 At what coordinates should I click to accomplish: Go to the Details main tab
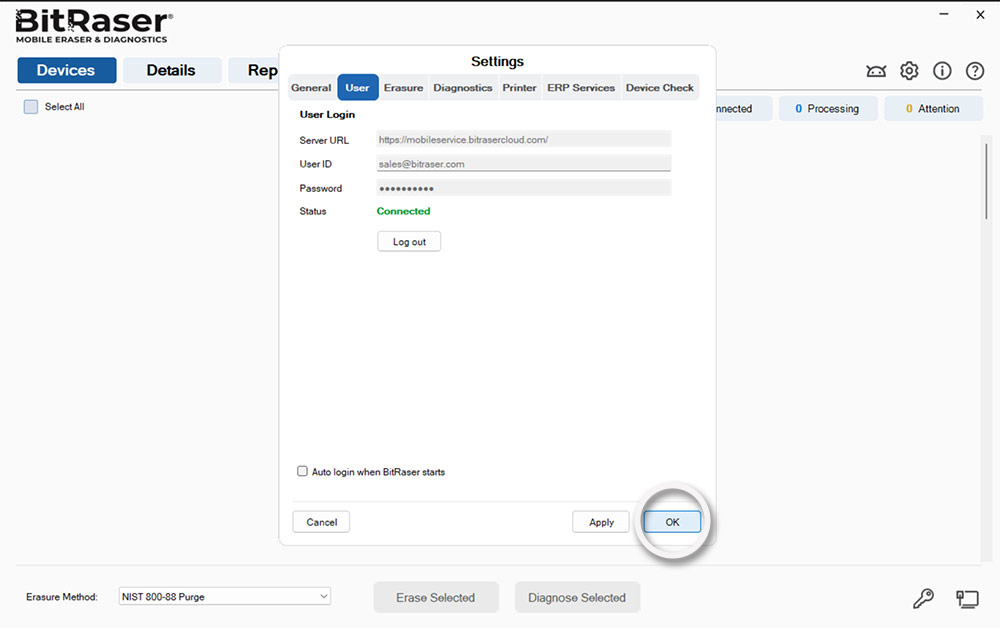click(172, 70)
